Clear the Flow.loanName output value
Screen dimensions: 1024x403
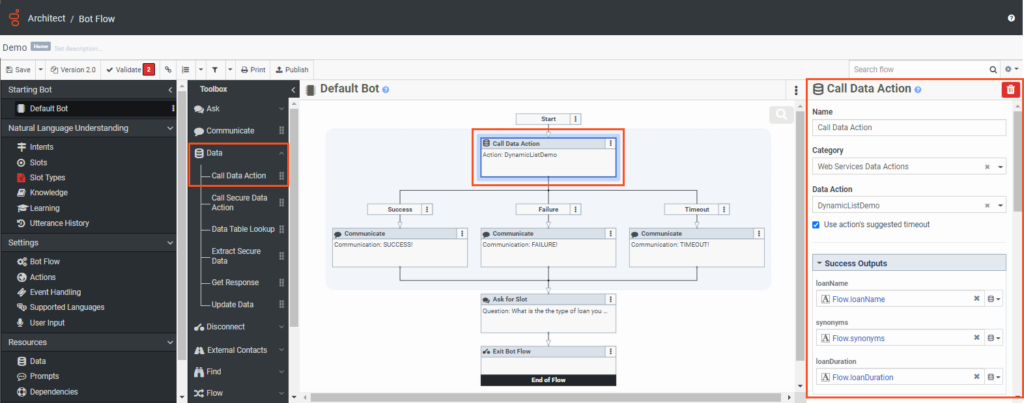[x=977, y=299]
